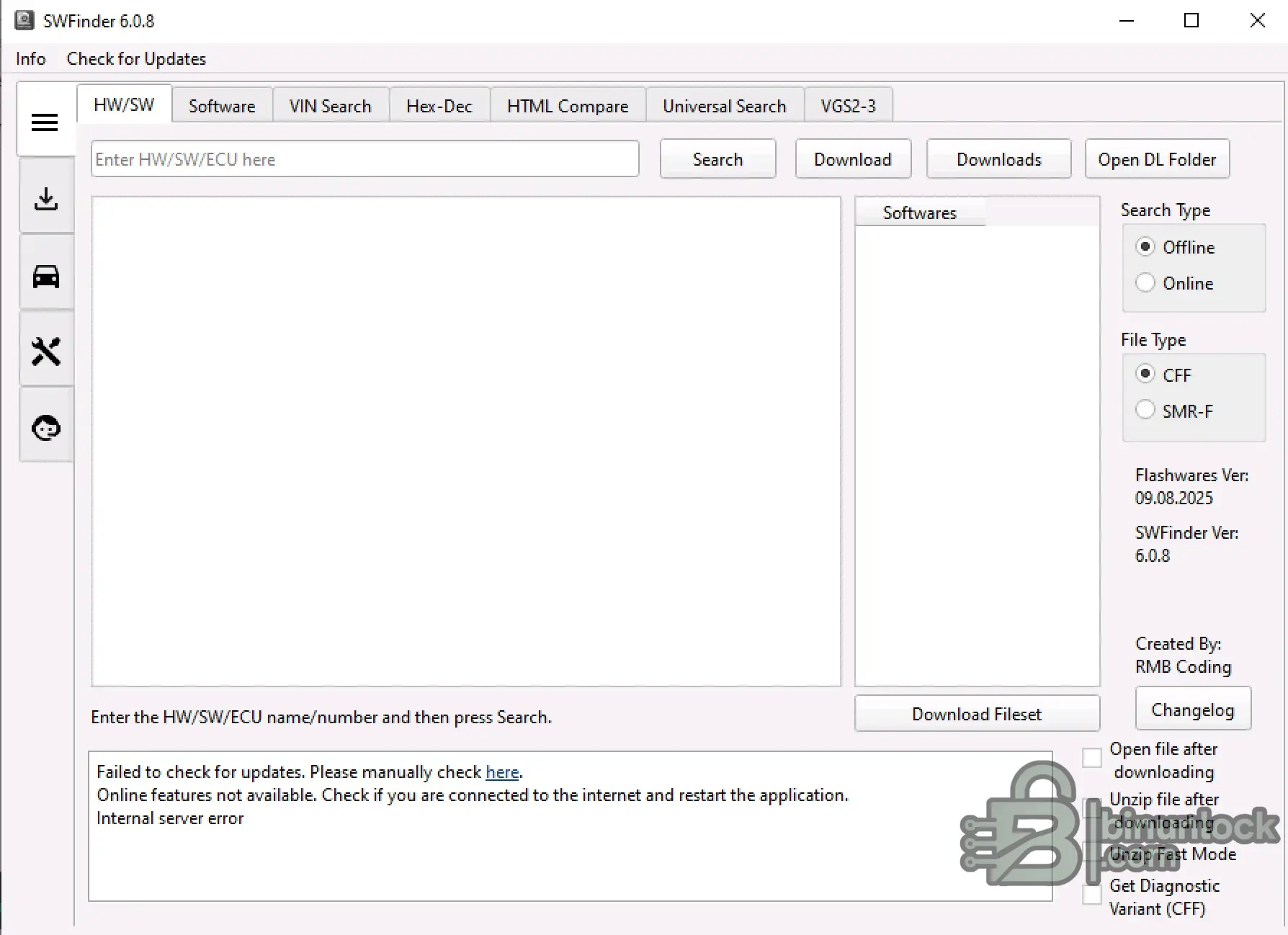Open the HW/SW search panel
Viewport: 1288px width, 935px height.
123,104
